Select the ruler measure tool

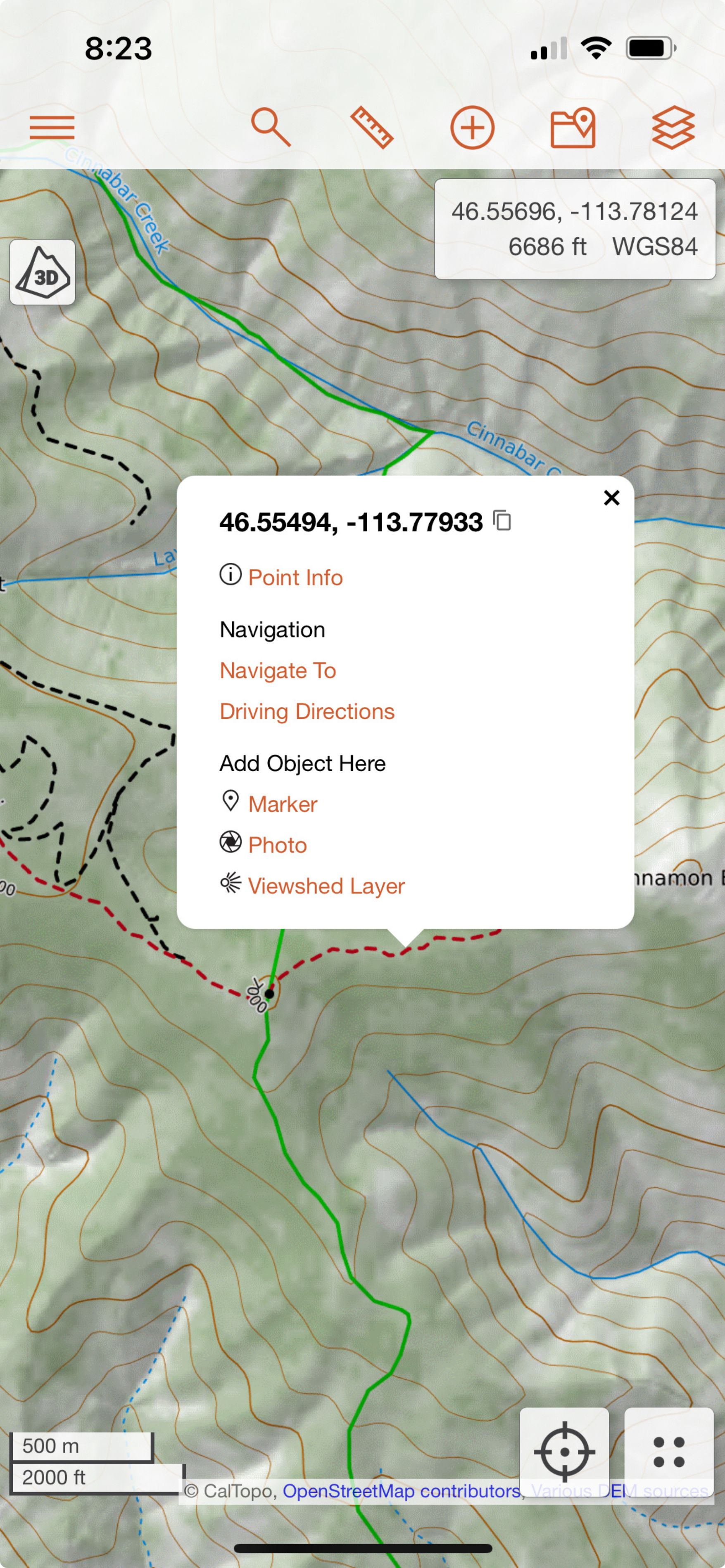[x=372, y=128]
